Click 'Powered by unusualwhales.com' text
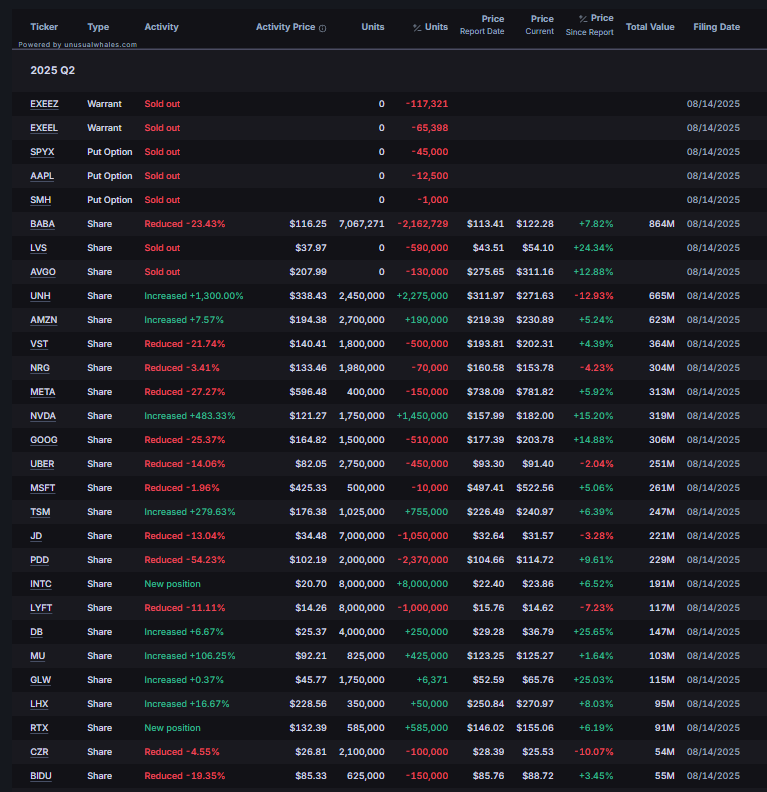 [x=78, y=44]
